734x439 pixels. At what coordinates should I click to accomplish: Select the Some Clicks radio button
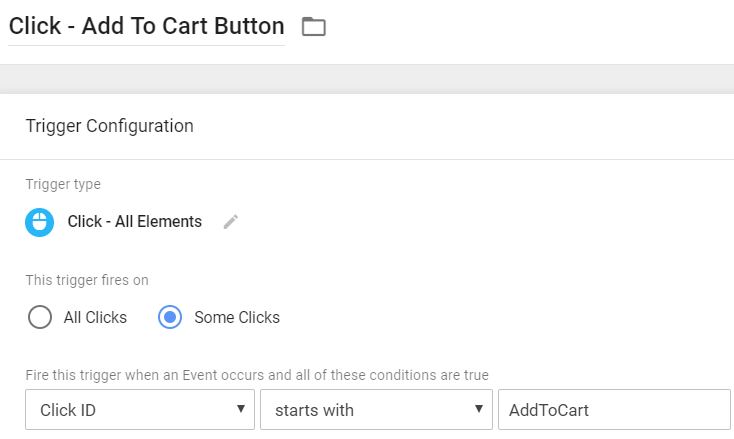coord(170,318)
